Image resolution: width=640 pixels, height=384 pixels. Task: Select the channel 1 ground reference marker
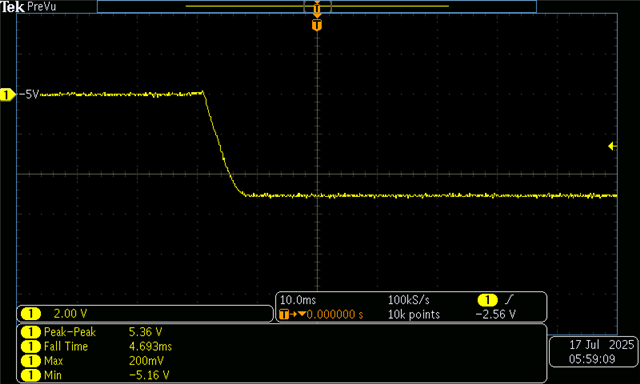pyautogui.click(x=7, y=95)
